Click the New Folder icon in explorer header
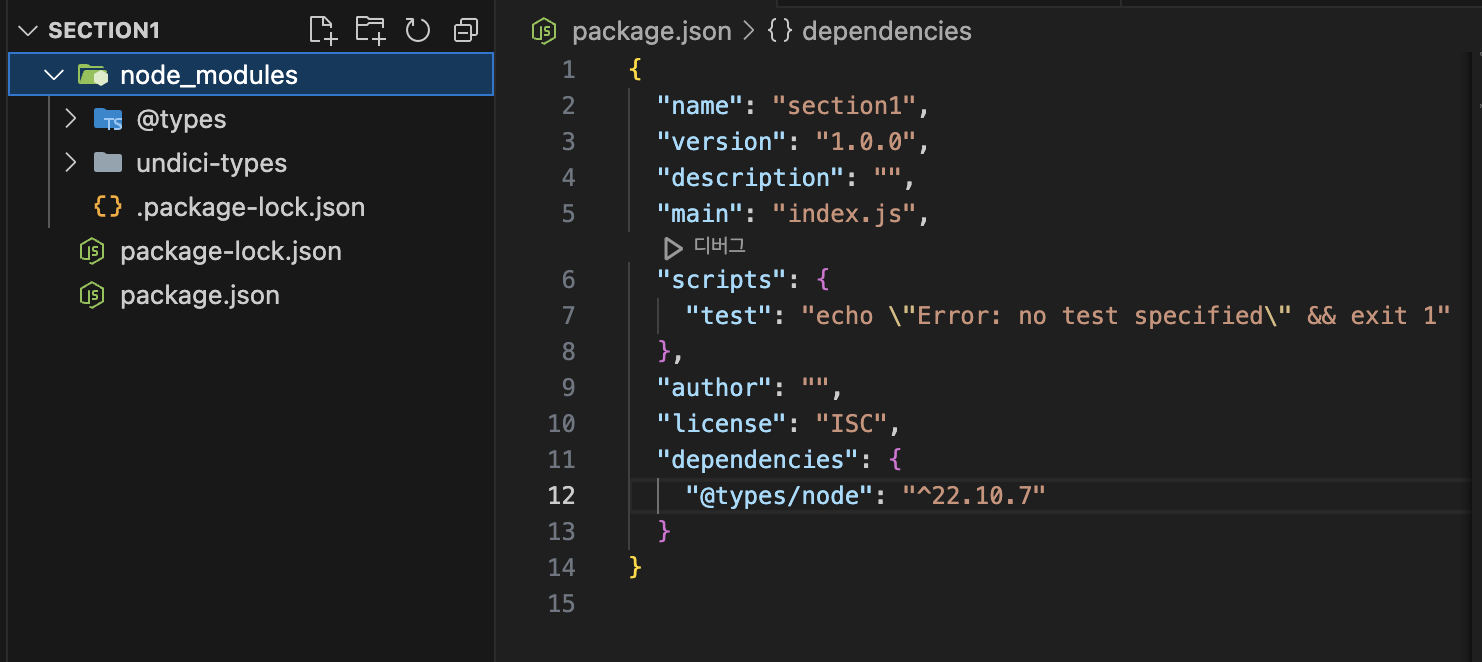 click(x=371, y=31)
